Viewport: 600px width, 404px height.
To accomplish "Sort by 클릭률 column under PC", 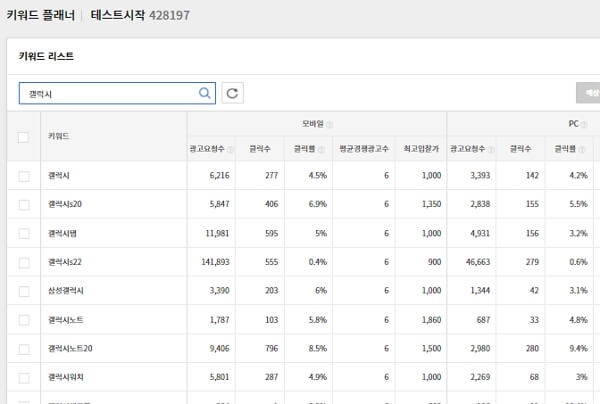I will pyautogui.click(x=565, y=149).
